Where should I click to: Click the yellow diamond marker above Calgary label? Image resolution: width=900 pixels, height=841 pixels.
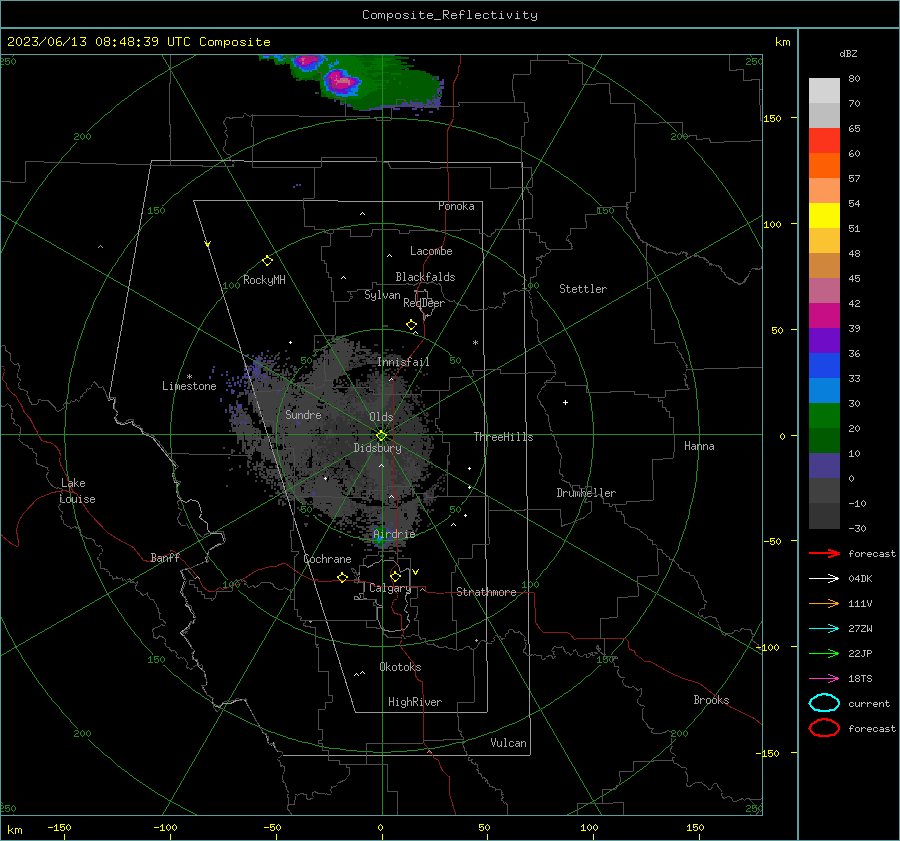point(395,576)
